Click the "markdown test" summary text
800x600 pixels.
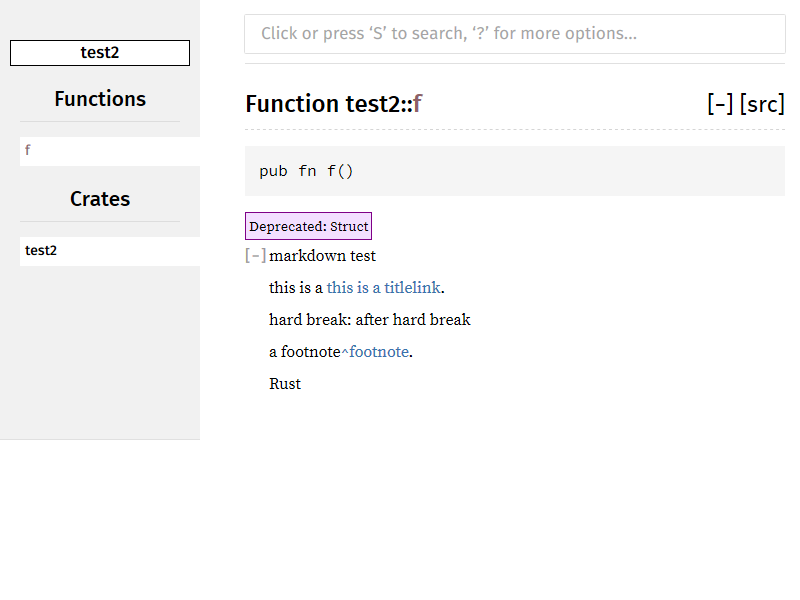coord(322,256)
